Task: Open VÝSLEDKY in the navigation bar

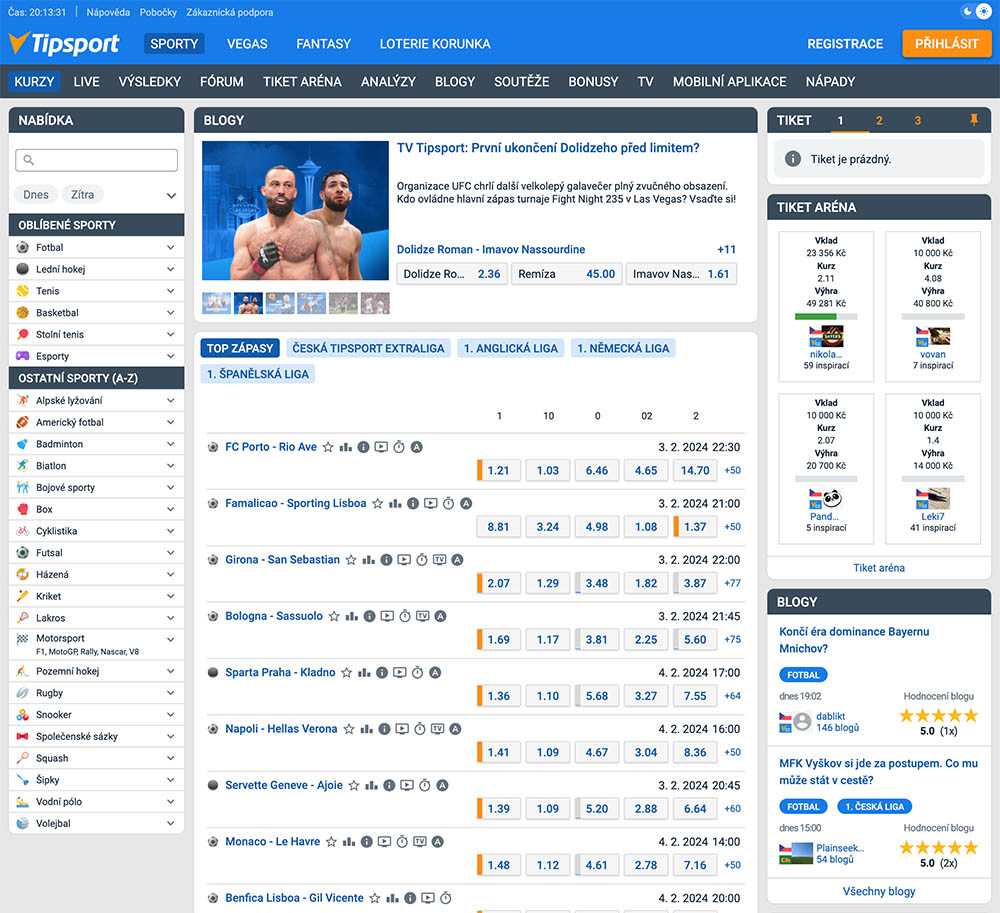Action: pyautogui.click(x=150, y=82)
